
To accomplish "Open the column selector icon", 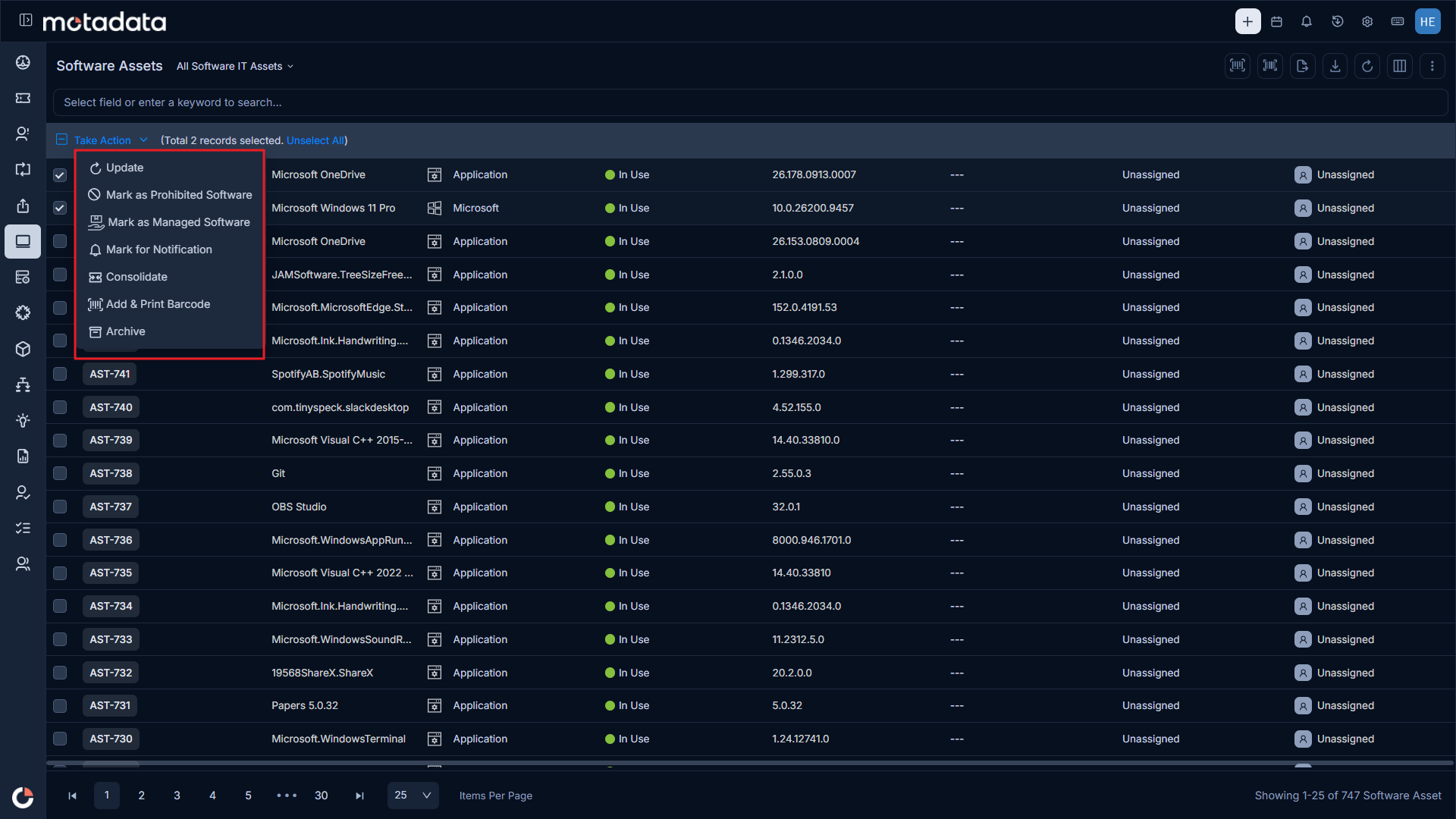I will coord(1400,66).
